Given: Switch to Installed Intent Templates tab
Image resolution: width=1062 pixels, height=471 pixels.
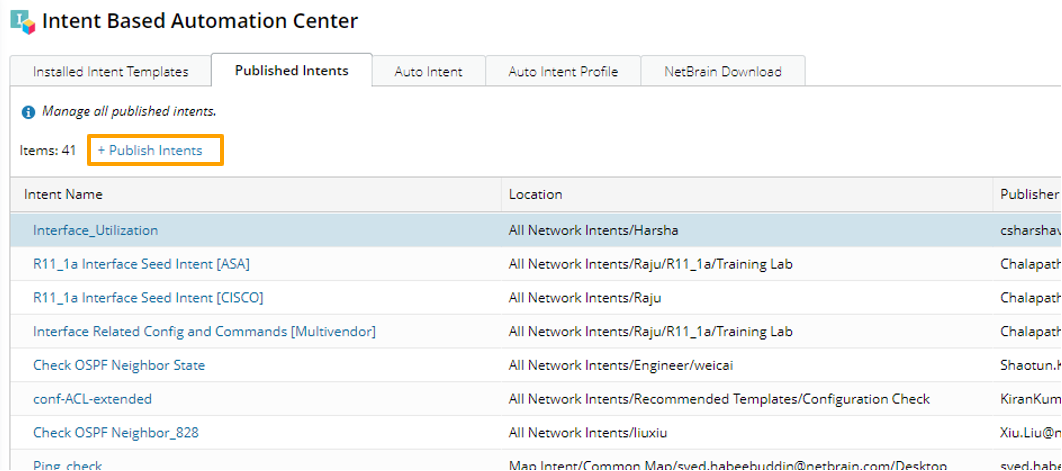Looking at the screenshot, I should pos(110,72).
